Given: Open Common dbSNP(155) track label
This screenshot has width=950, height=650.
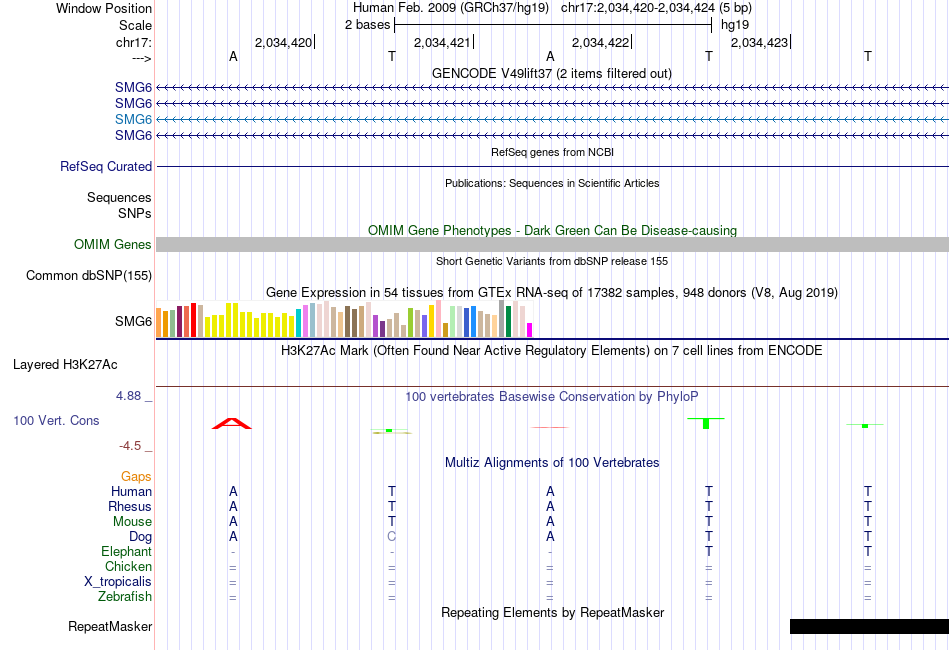Looking at the screenshot, I should tap(88, 276).
